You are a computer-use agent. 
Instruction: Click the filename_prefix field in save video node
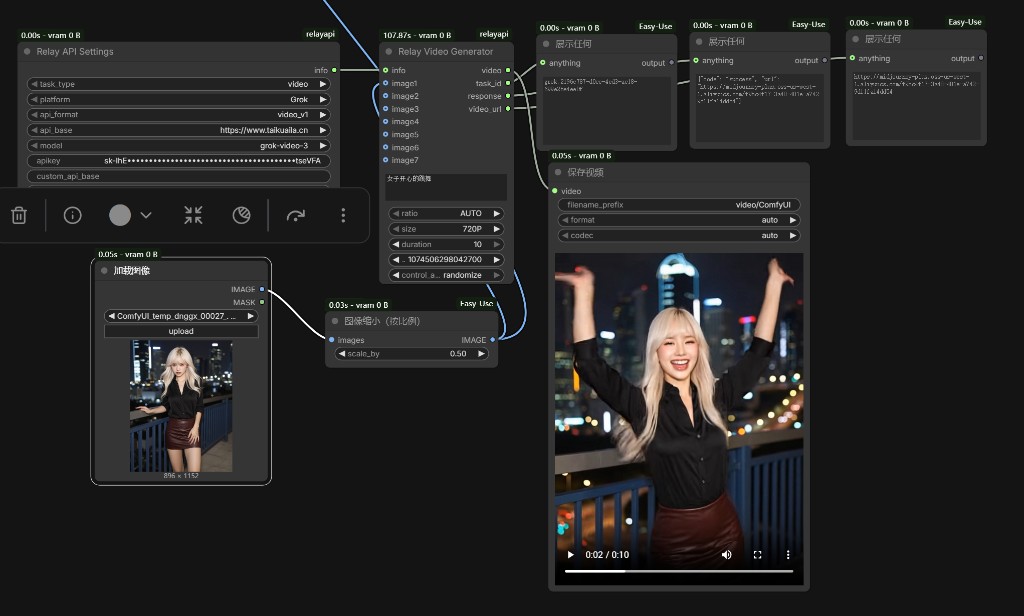(679, 205)
